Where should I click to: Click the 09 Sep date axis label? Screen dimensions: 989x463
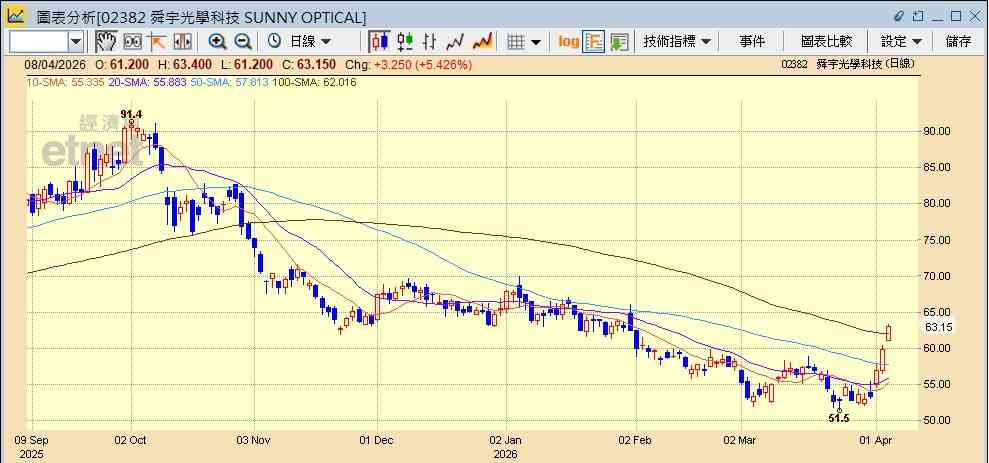tap(31, 439)
